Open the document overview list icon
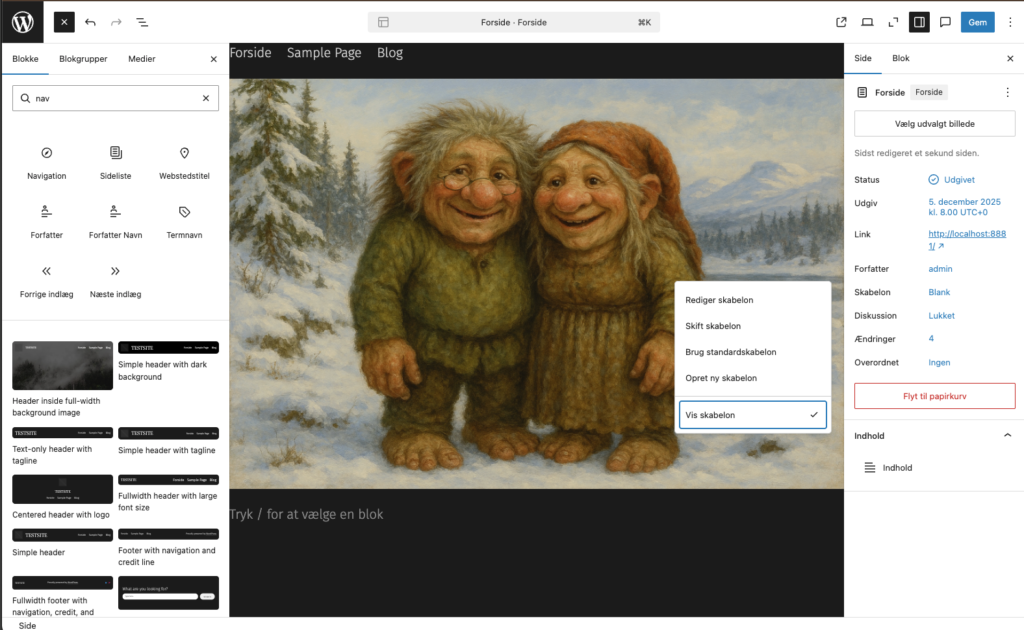The image size is (1024, 630). point(142,22)
